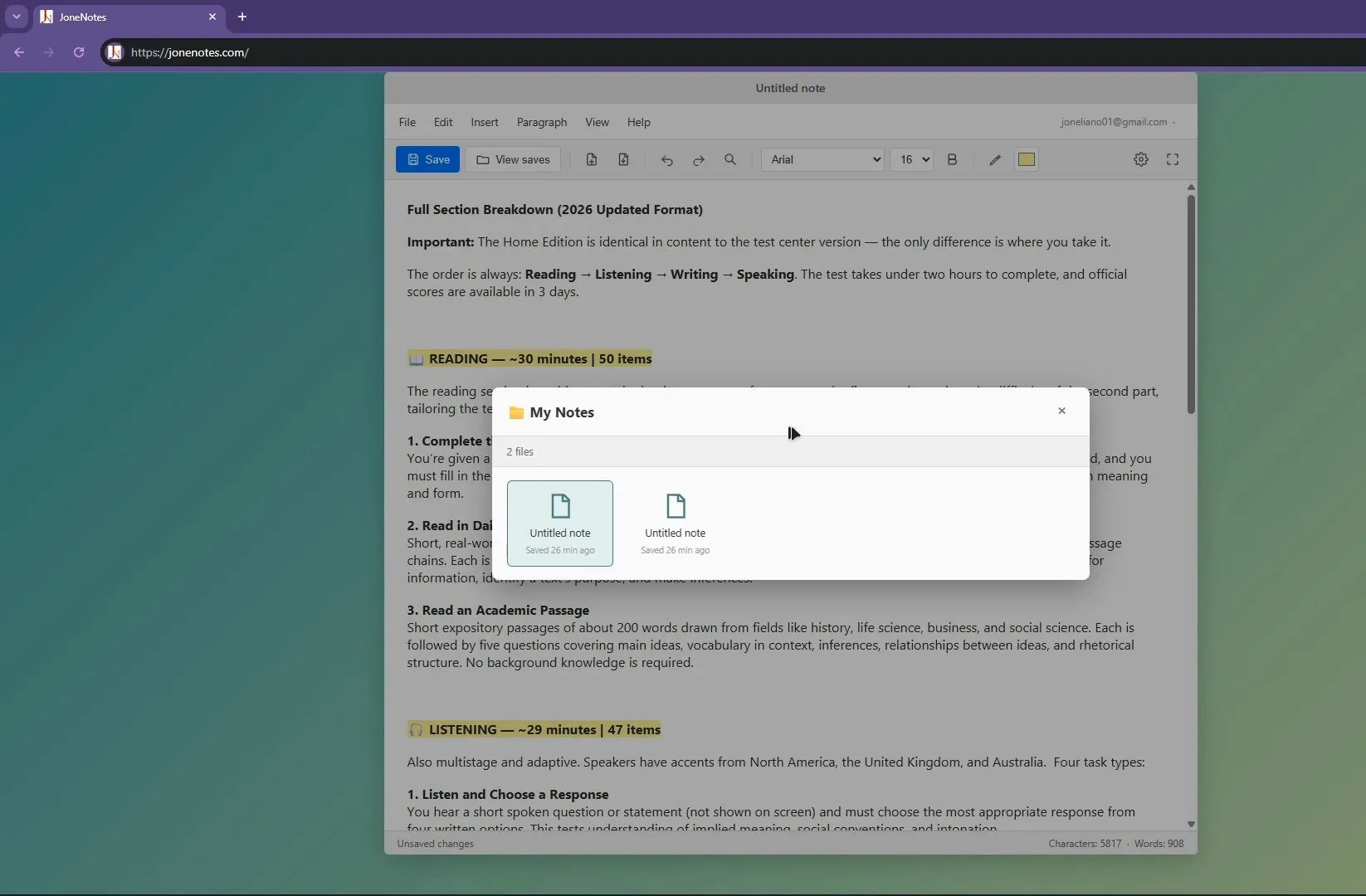Screen dimensions: 1366x896
Task: Click the 'Untitled note' title bar text
Action: [790, 88]
